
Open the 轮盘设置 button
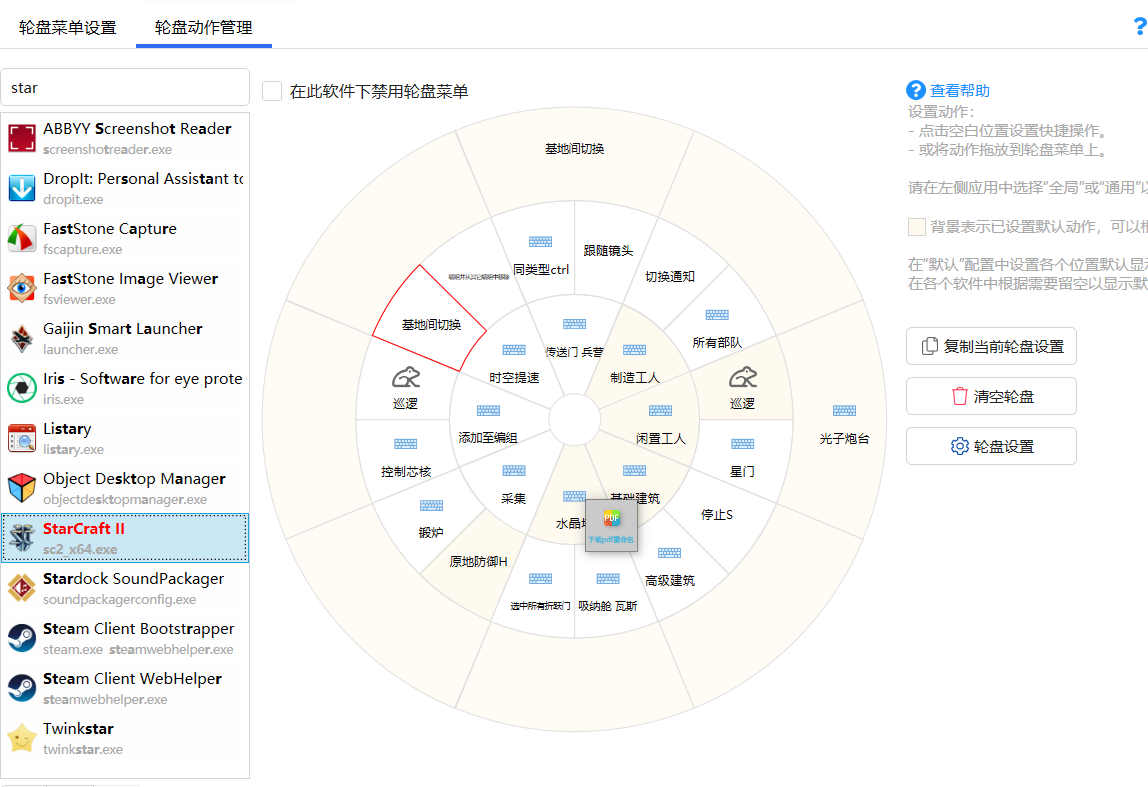tap(991, 446)
